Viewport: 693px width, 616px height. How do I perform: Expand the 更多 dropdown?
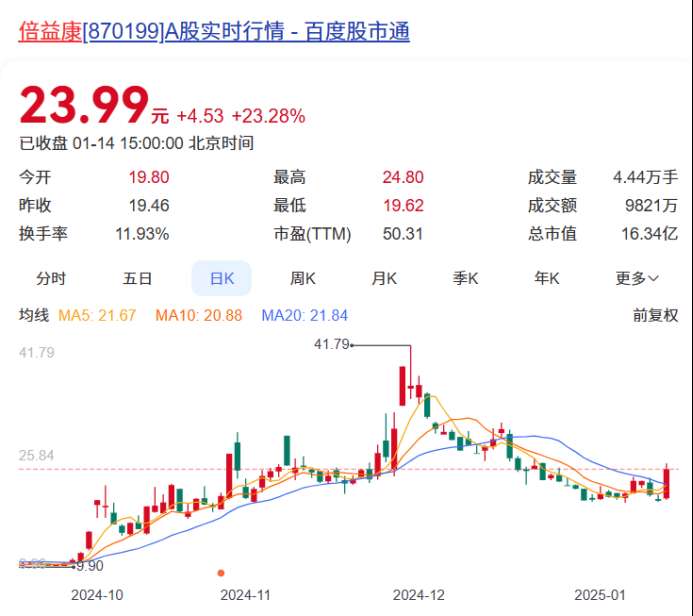click(637, 278)
